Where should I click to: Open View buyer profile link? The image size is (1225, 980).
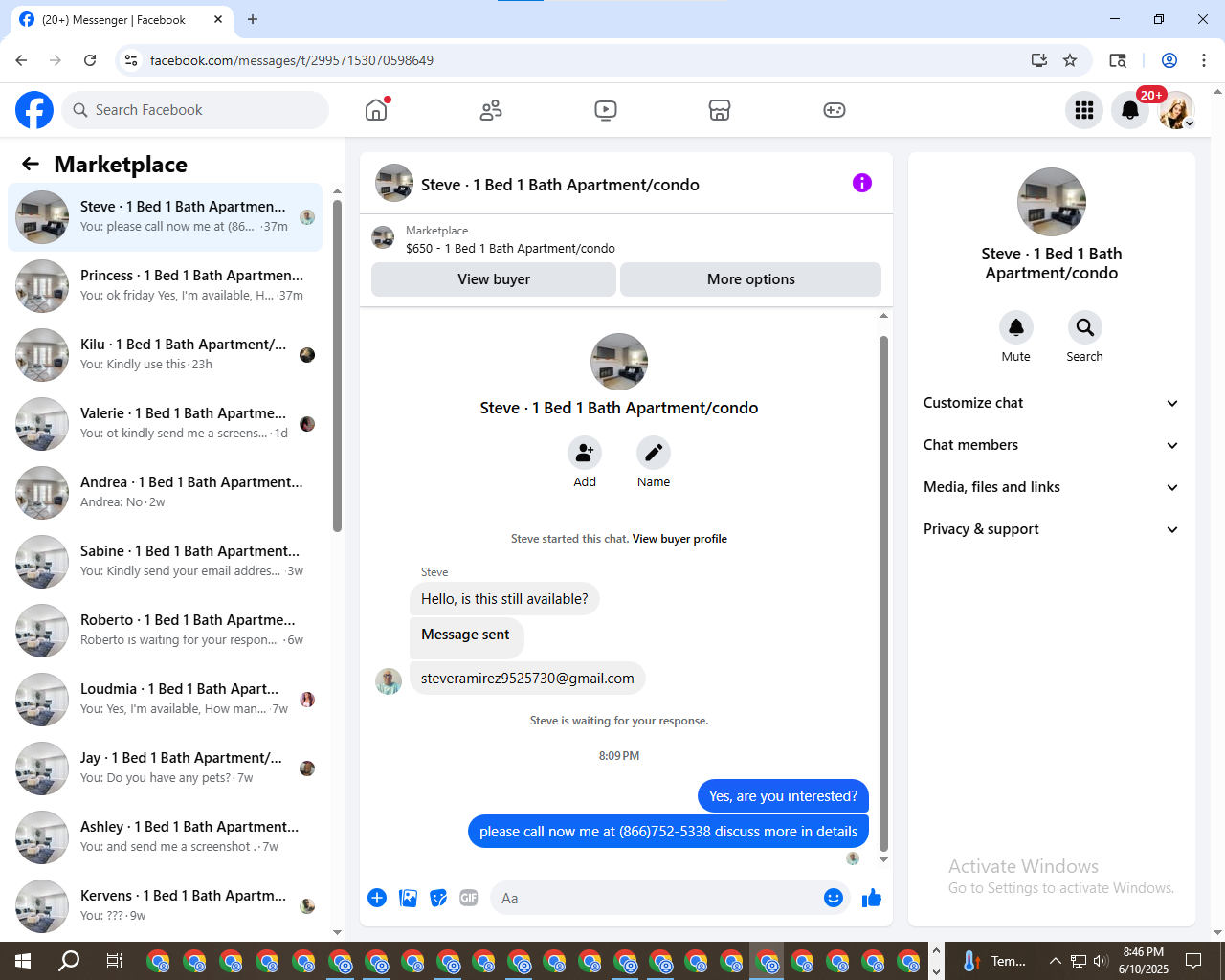coord(679,539)
